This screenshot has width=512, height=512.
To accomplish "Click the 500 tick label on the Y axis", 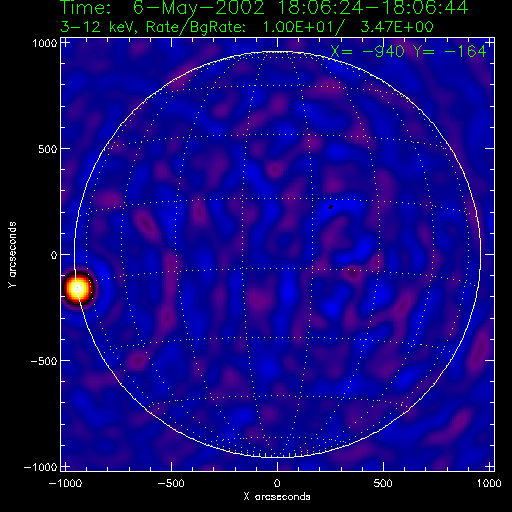I will (x=48, y=149).
